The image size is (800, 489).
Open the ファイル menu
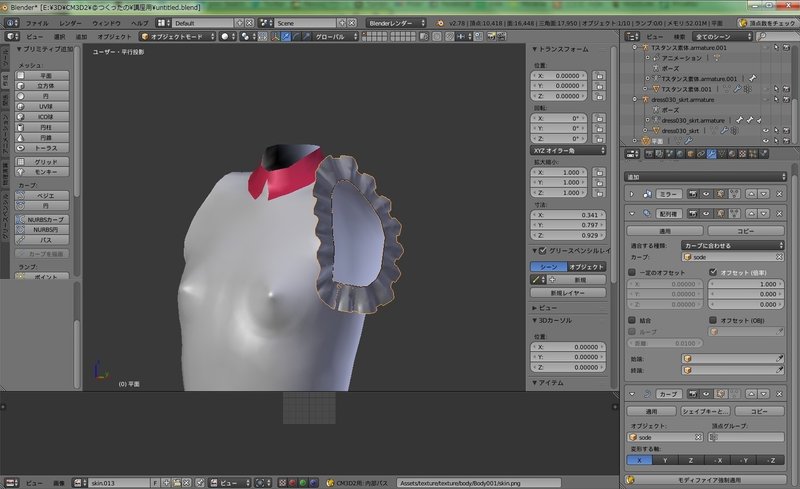pos(37,23)
